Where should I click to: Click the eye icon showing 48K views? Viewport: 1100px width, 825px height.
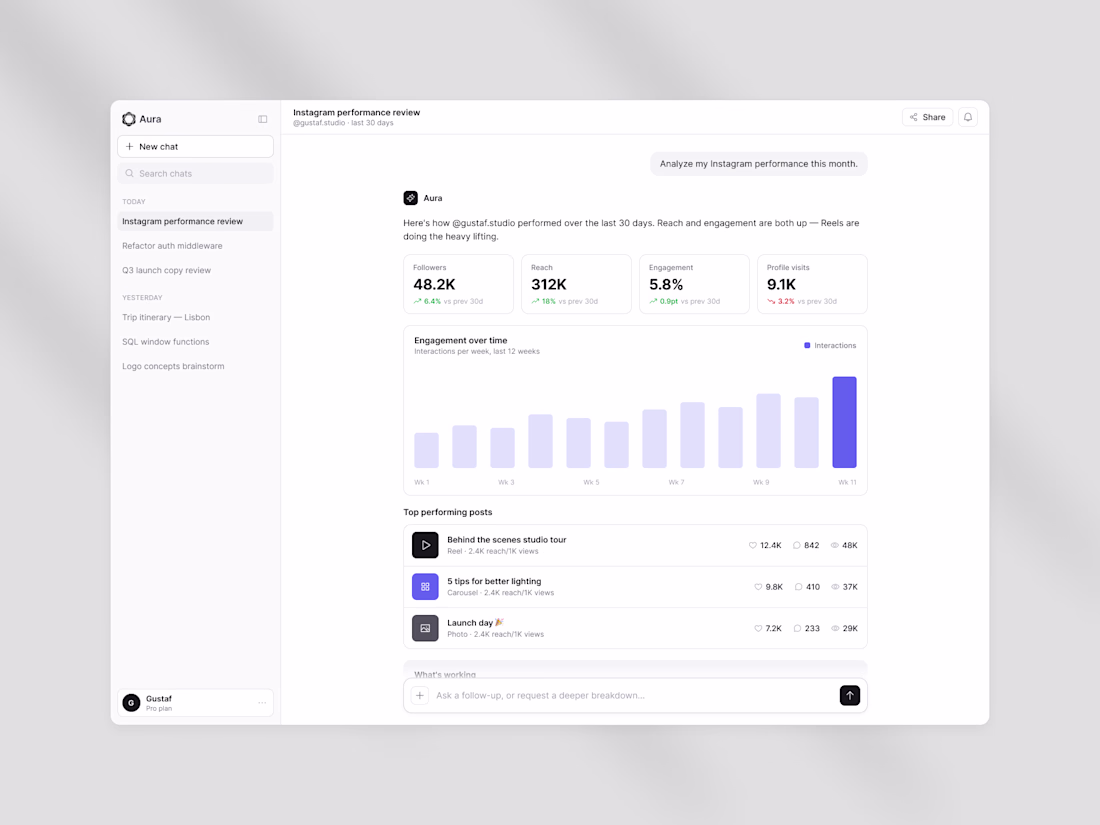click(834, 545)
